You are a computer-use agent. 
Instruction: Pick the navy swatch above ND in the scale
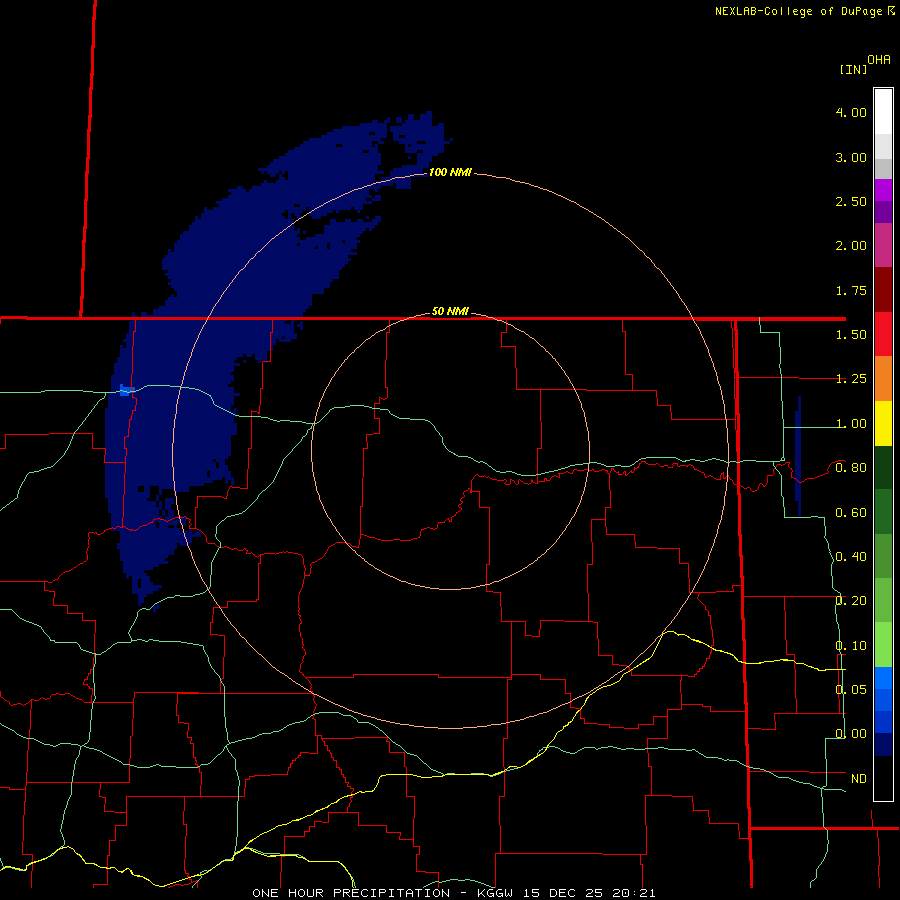click(x=883, y=744)
